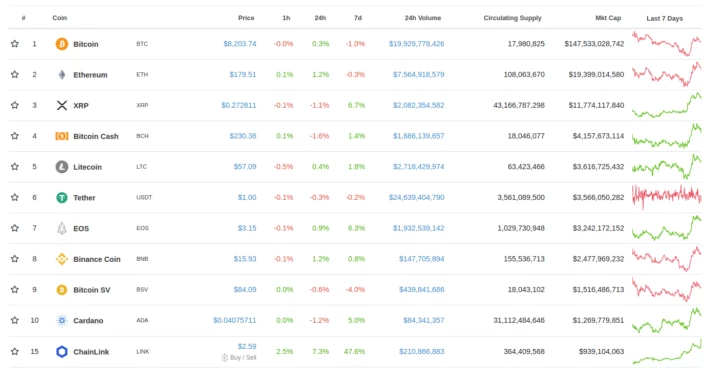Toggle the EOS favorite star
This screenshot has width=710, height=371.
point(15,228)
